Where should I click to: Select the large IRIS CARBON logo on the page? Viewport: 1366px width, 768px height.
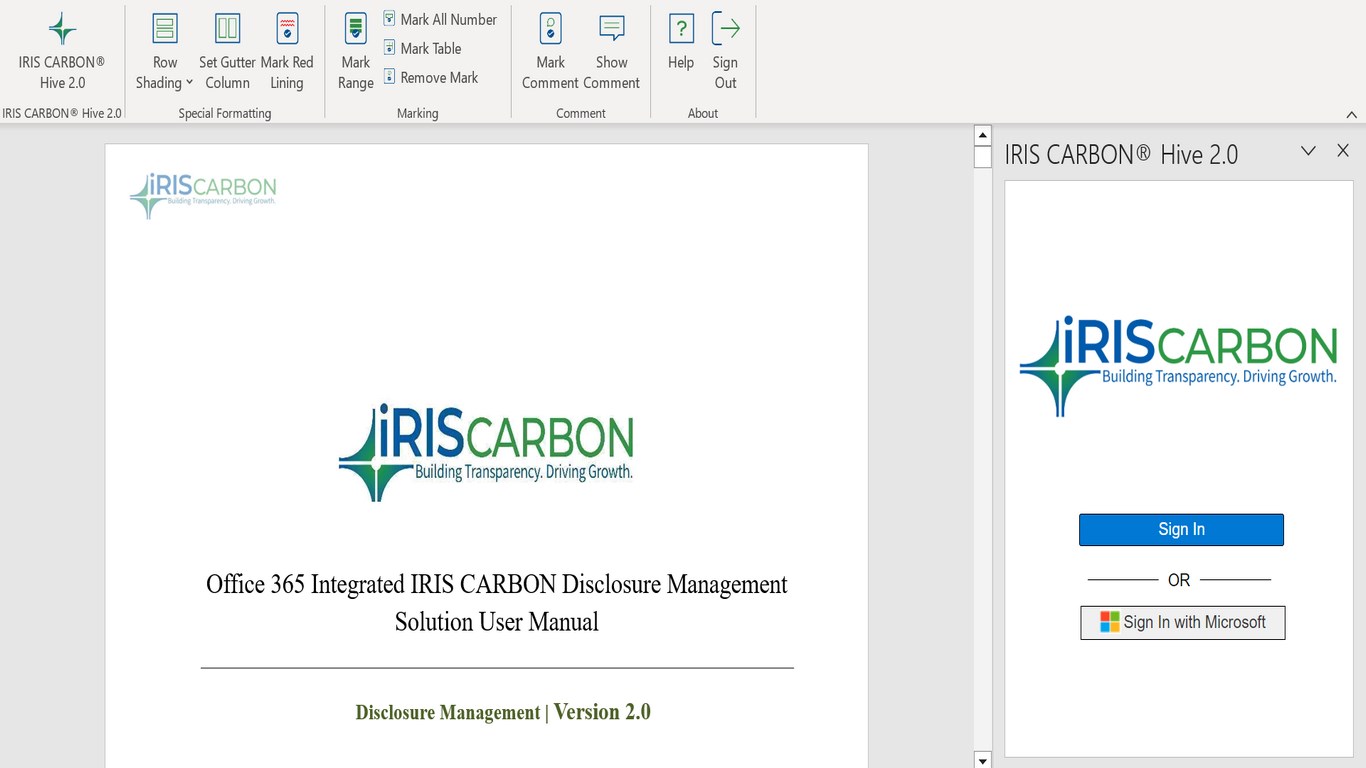[487, 452]
